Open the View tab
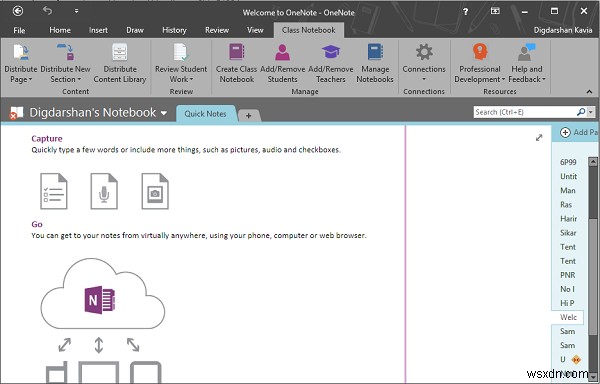Viewport: 600px width, 384px height. pyautogui.click(x=255, y=30)
